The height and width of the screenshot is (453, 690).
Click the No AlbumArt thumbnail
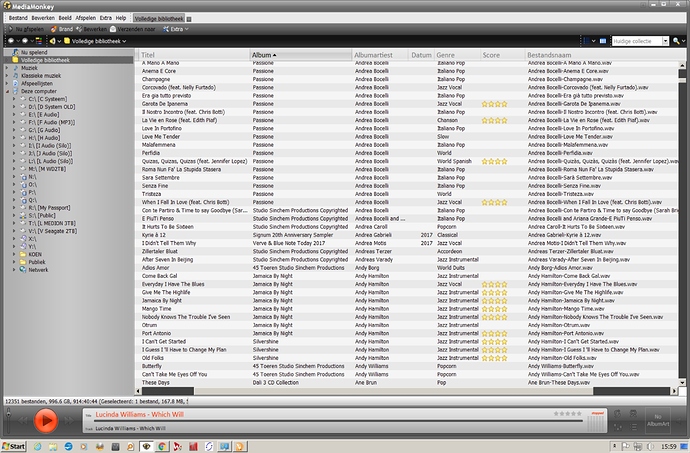(x=658, y=420)
